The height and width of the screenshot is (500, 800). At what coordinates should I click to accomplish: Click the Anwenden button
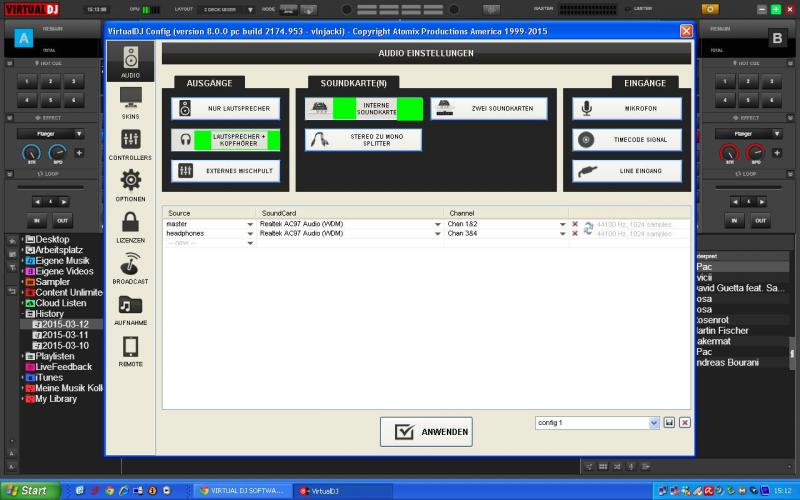(426, 432)
